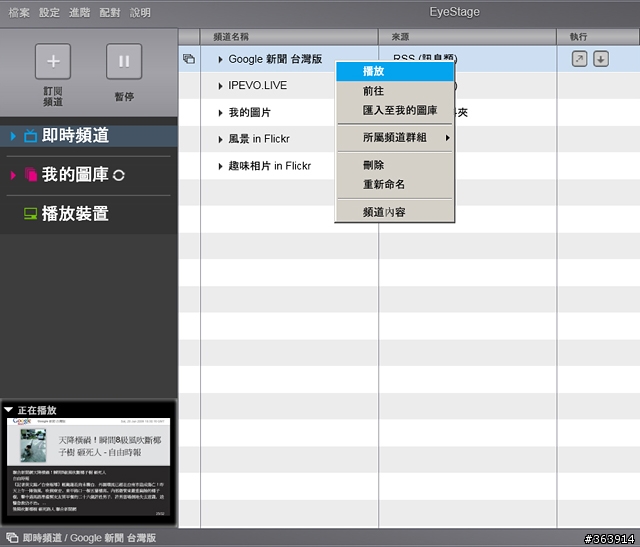Collapse the 正在播放 preview panel

[9, 409]
